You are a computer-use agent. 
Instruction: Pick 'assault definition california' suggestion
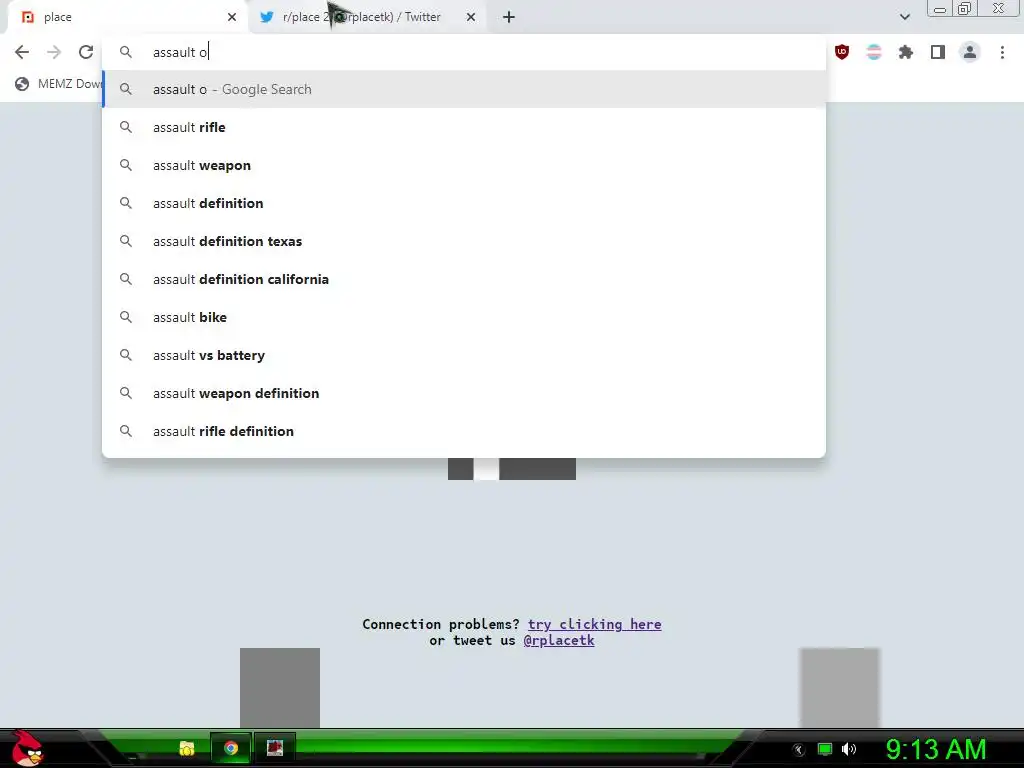point(464,279)
